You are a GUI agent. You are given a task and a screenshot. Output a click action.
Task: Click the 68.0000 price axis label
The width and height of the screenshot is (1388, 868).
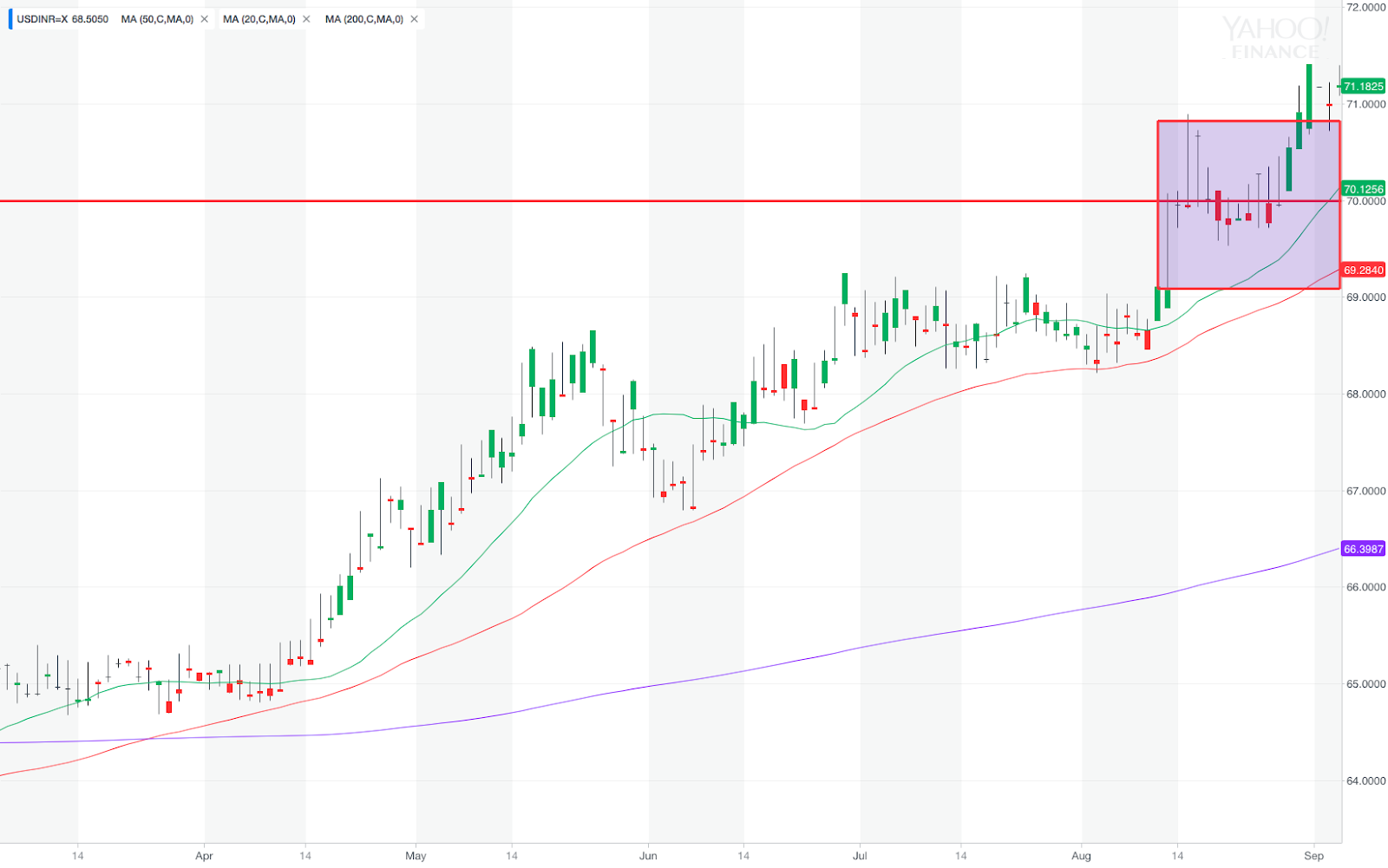[x=1365, y=395]
